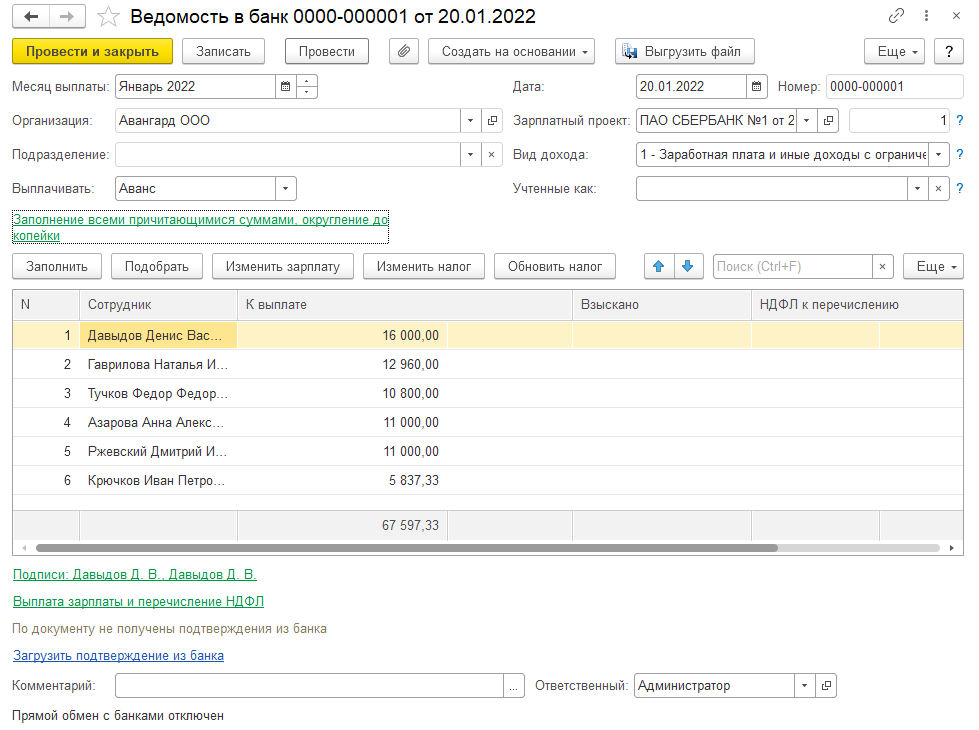Focus the Комментарий input field
This screenshot has height=730, width=979.
[x=310, y=686]
